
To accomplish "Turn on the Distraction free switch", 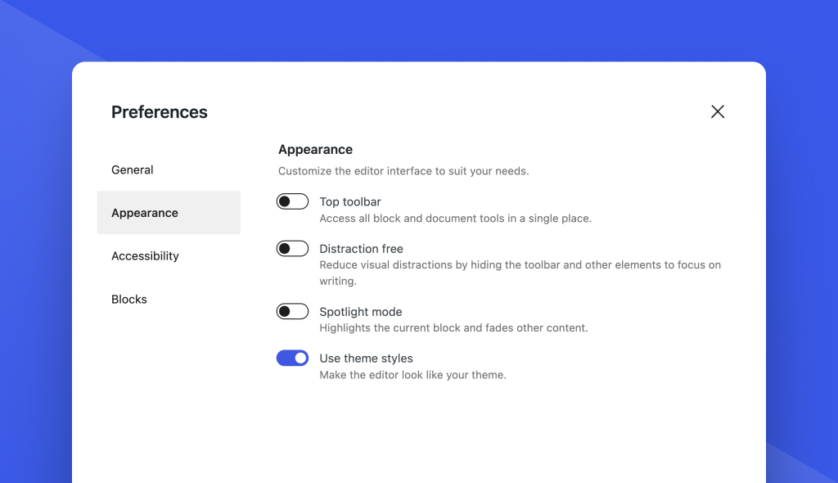I will pyautogui.click(x=292, y=248).
